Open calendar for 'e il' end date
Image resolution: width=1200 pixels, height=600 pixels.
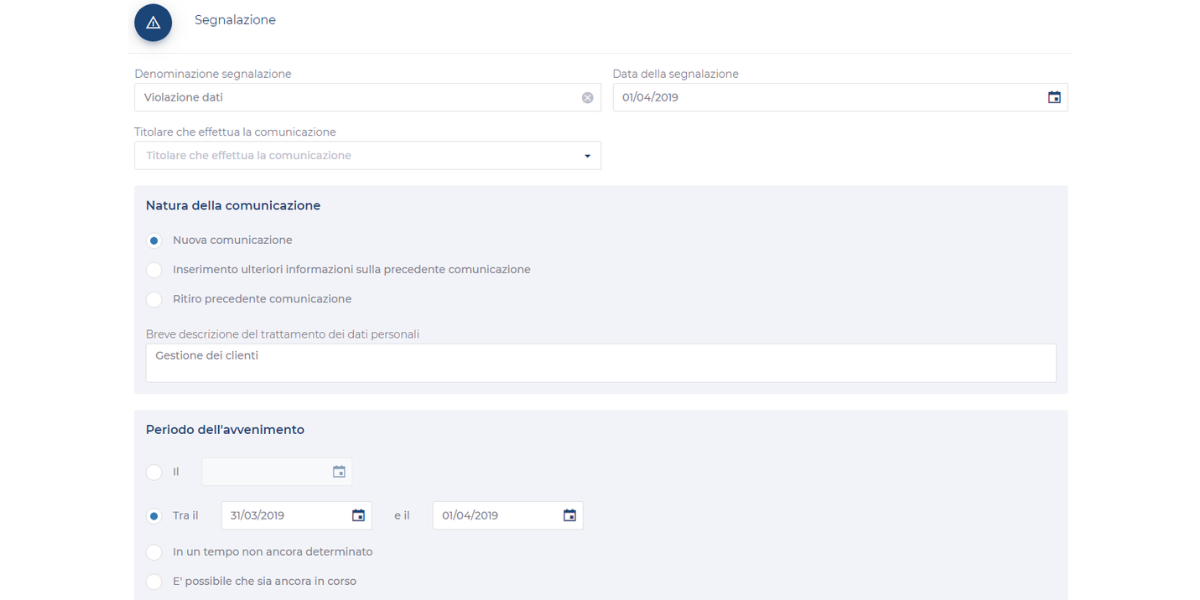click(569, 516)
